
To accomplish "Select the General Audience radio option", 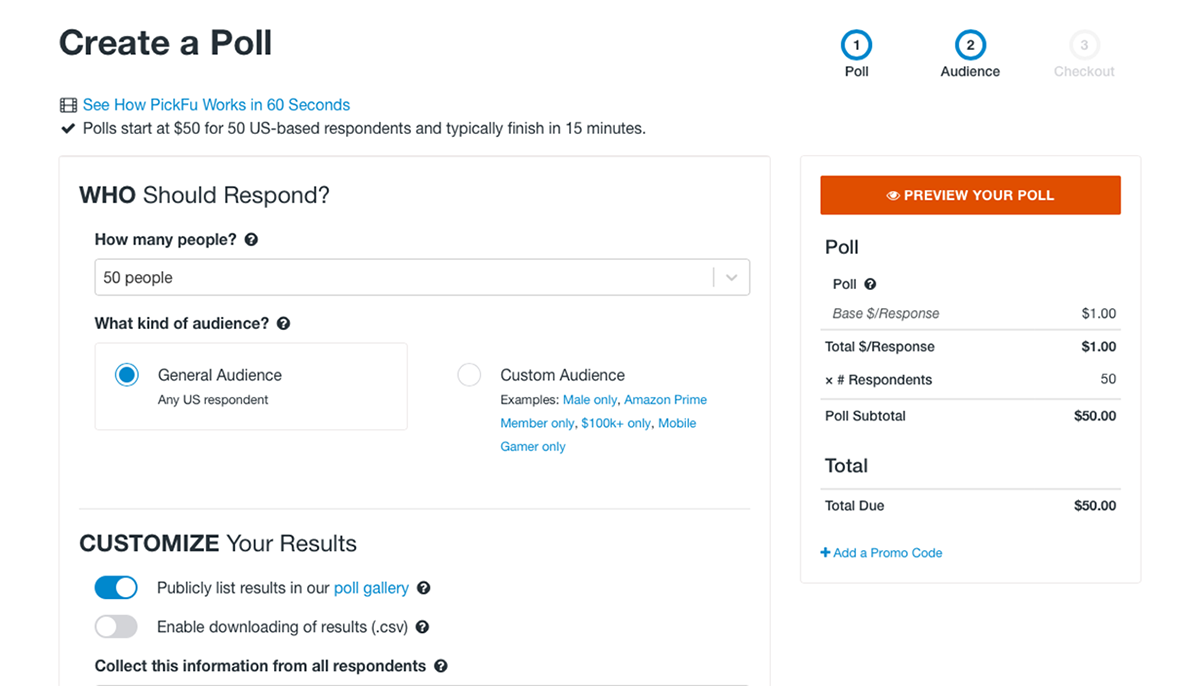I will pos(127,375).
